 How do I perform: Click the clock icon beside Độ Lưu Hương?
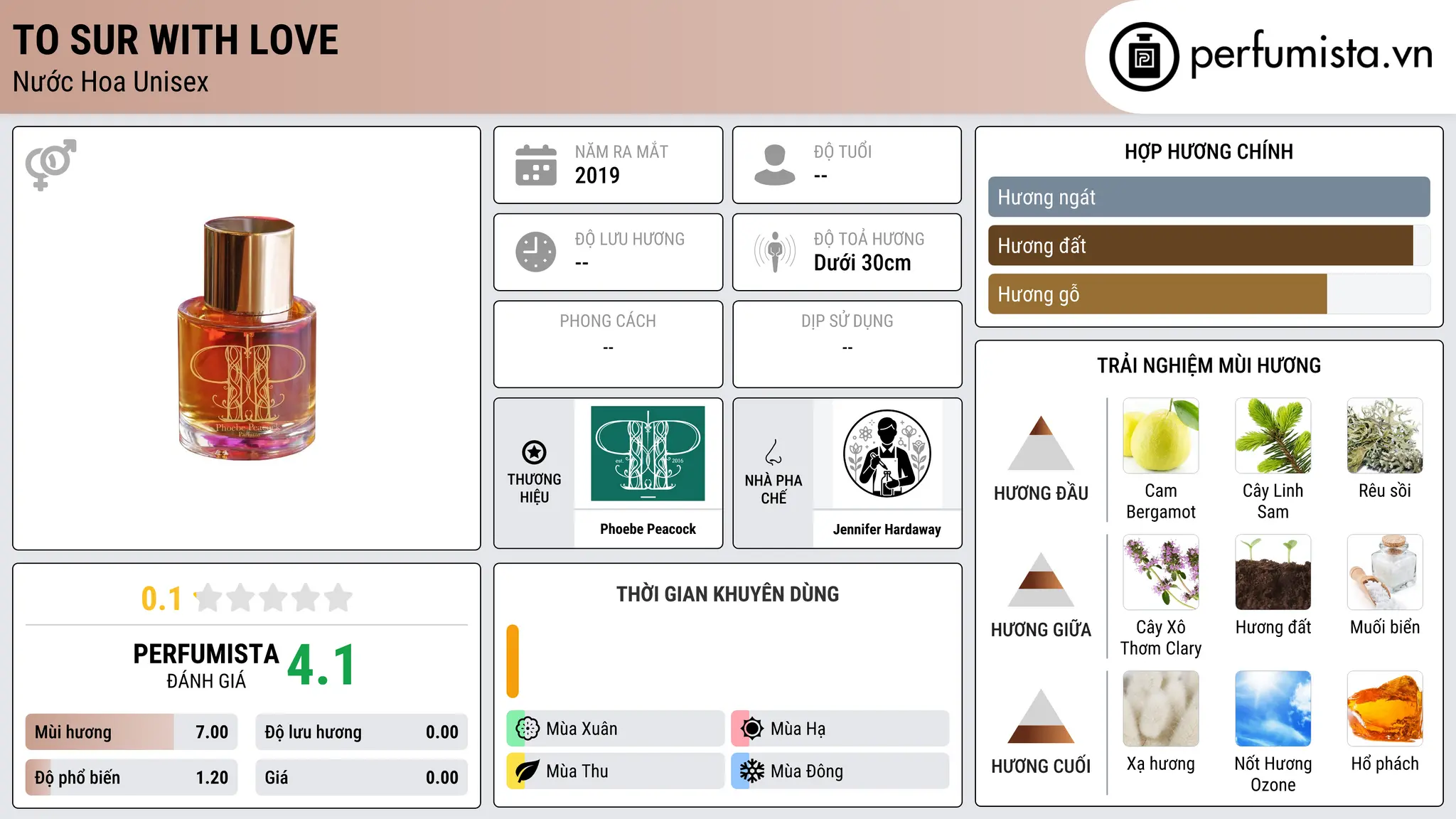[536, 252]
